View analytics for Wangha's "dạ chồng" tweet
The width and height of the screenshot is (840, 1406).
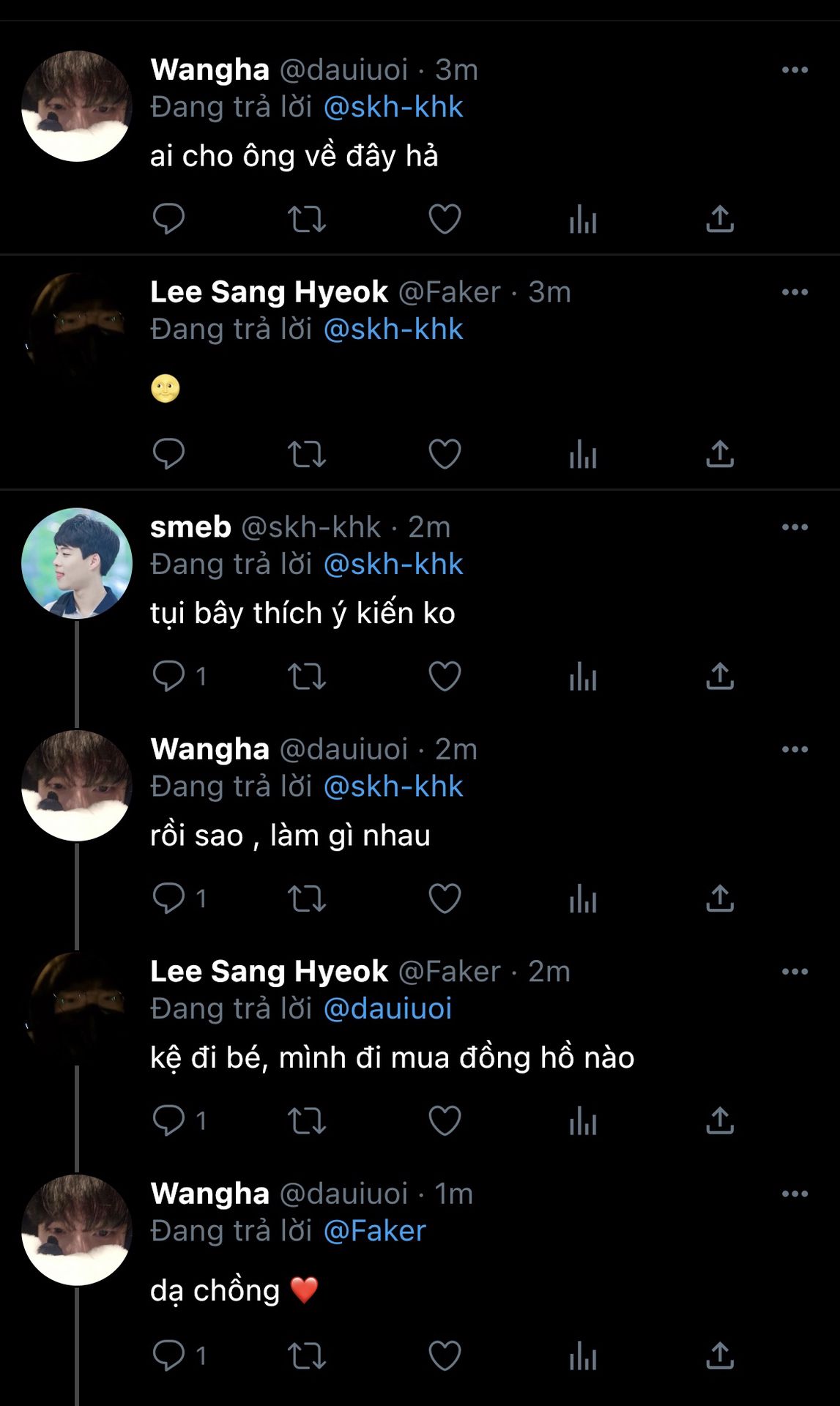click(x=583, y=1356)
